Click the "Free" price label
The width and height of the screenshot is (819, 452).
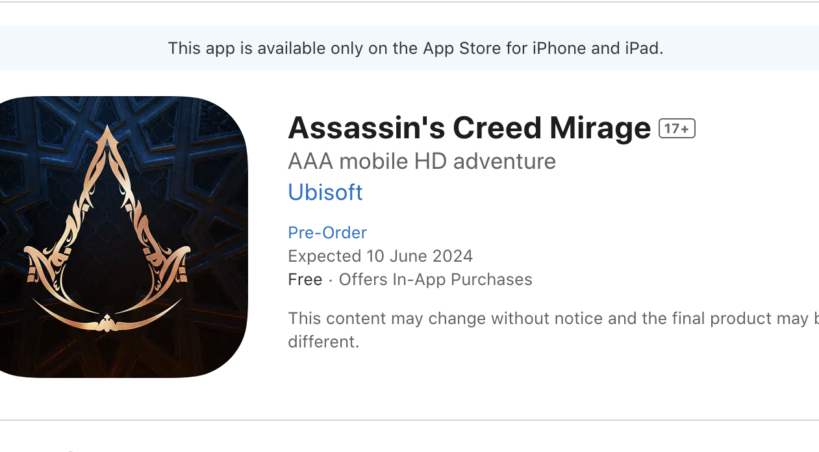point(305,280)
